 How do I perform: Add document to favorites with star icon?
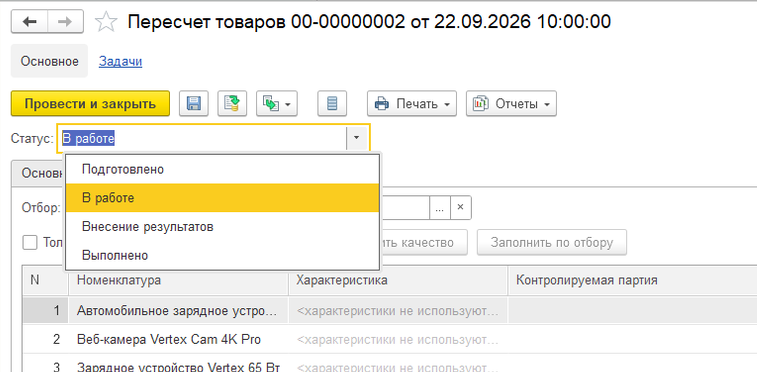click(x=106, y=22)
